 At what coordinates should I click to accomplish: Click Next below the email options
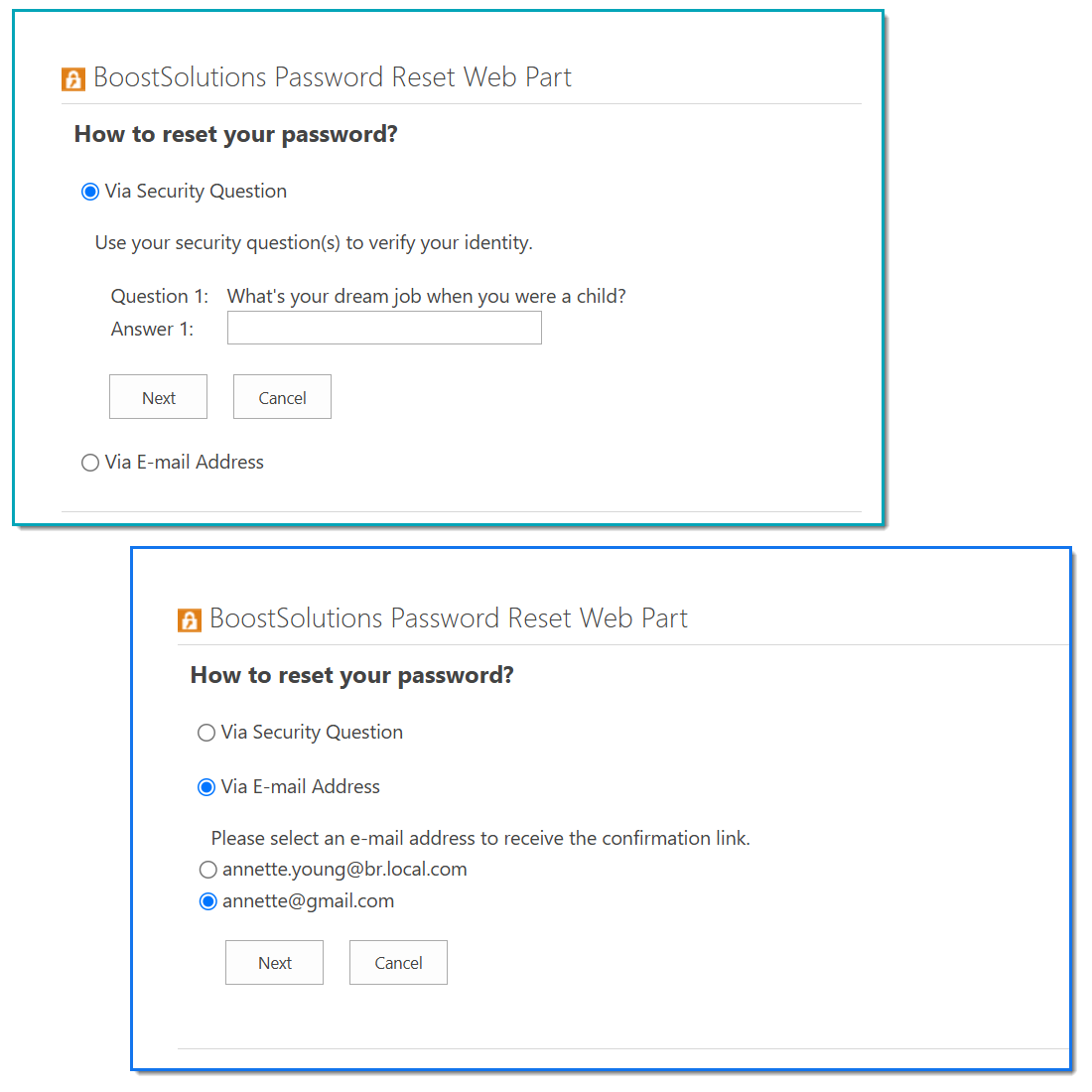pos(274,963)
